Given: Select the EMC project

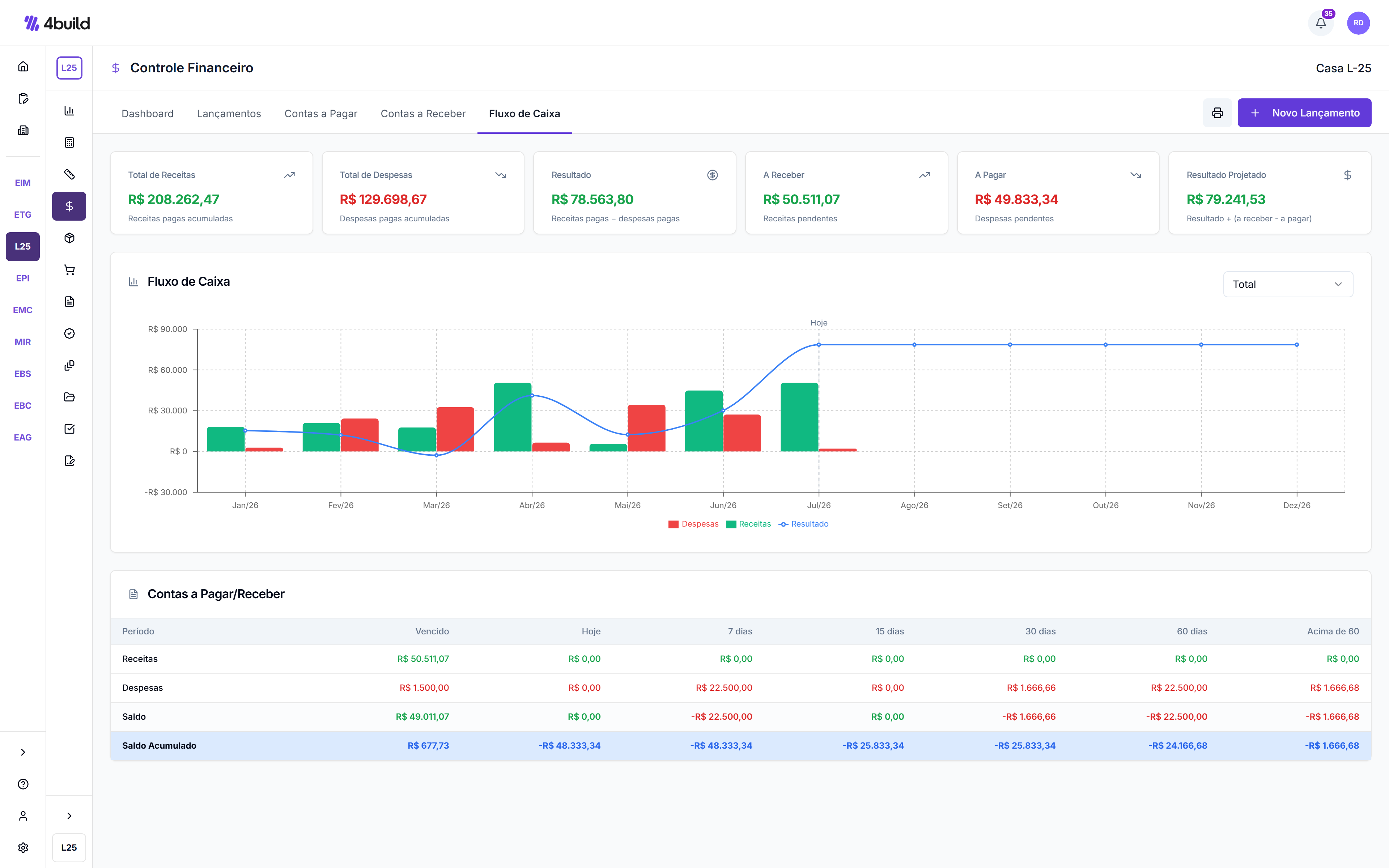Looking at the screenshot, I should pyautogui.click(x=23, y=310).
